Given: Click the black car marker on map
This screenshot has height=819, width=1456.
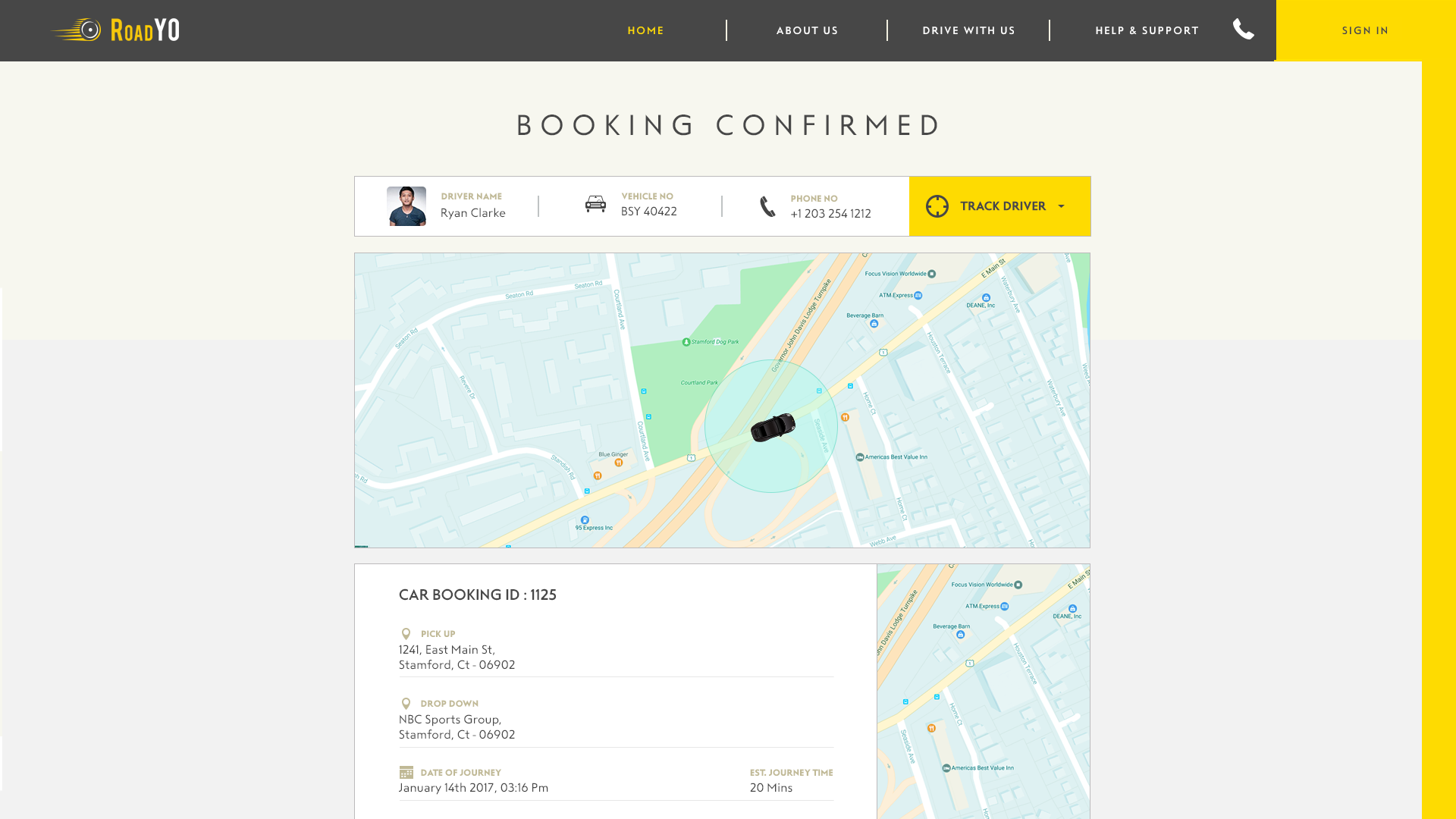Looking at the screenshot, I should 773,427.
